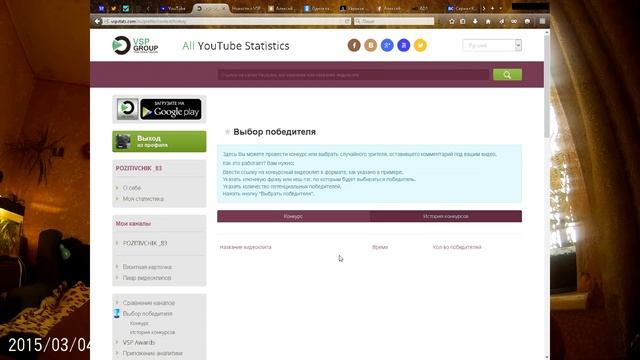Open the Конкурс sub-link in the sidebar

139,323
